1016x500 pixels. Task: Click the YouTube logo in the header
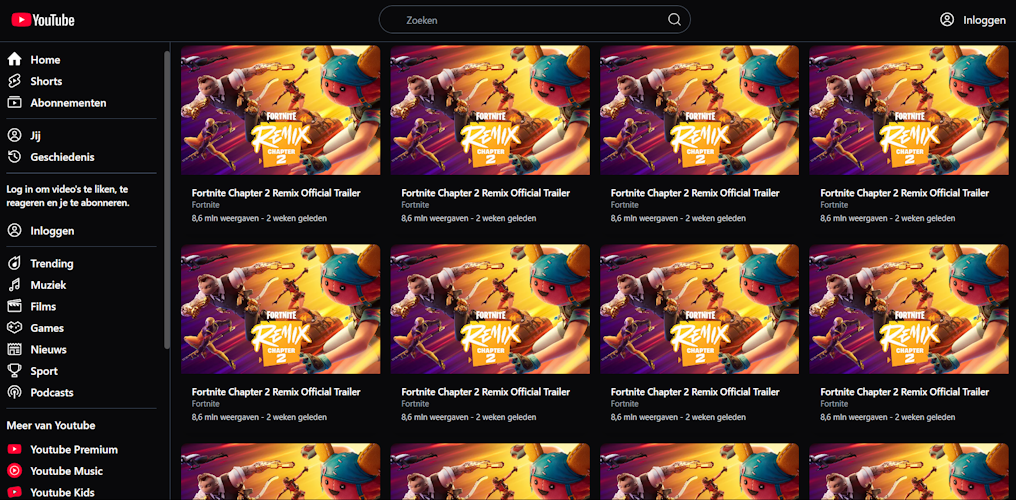tap(43, 20)
